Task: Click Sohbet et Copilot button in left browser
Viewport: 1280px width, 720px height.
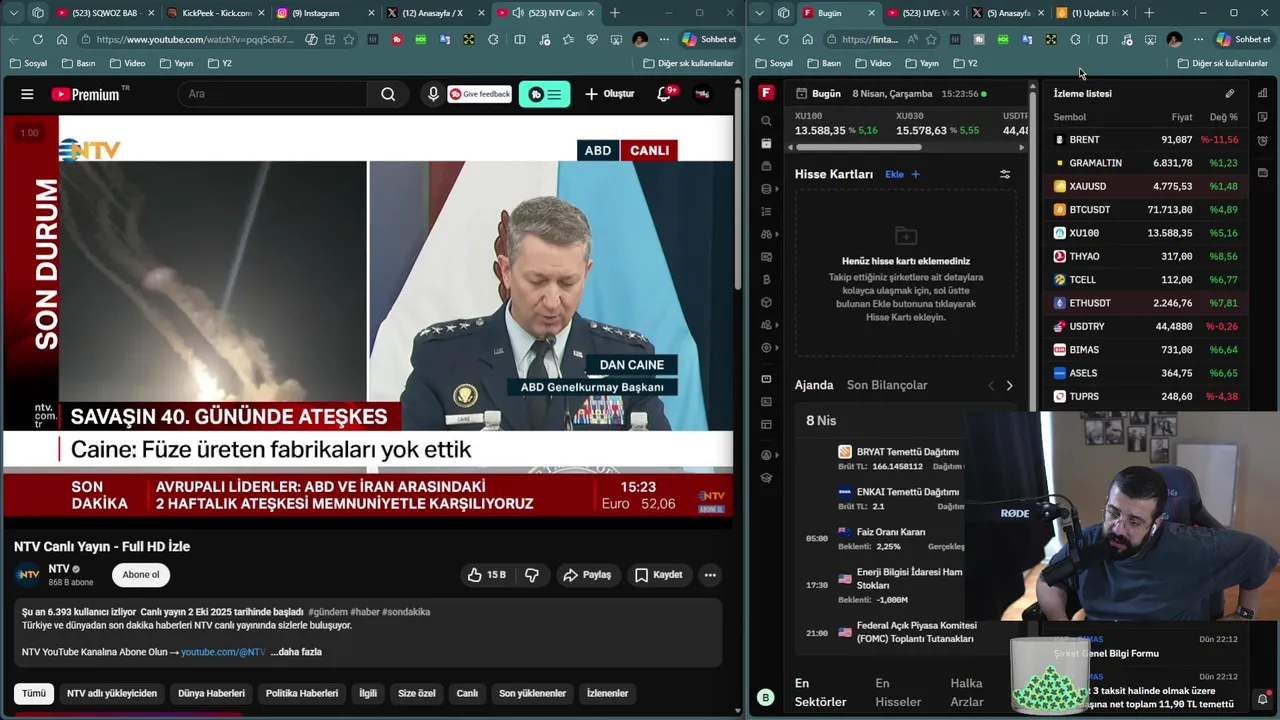Action: pyautogui.click(x=711, y=39)
